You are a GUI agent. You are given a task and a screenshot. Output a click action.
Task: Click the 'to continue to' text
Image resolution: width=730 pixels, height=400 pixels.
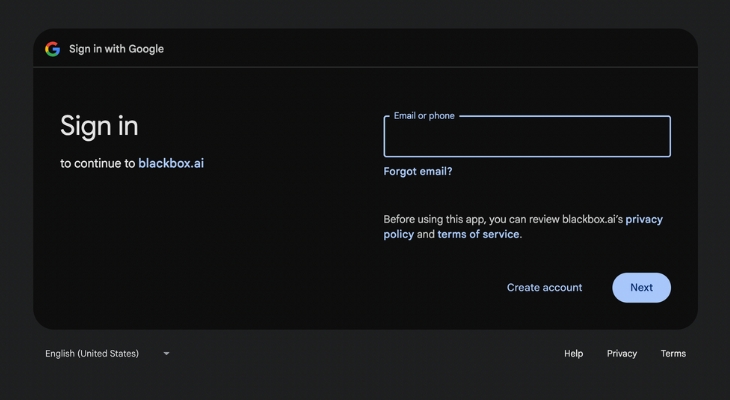pyautogui.click(x=97, y=163)
